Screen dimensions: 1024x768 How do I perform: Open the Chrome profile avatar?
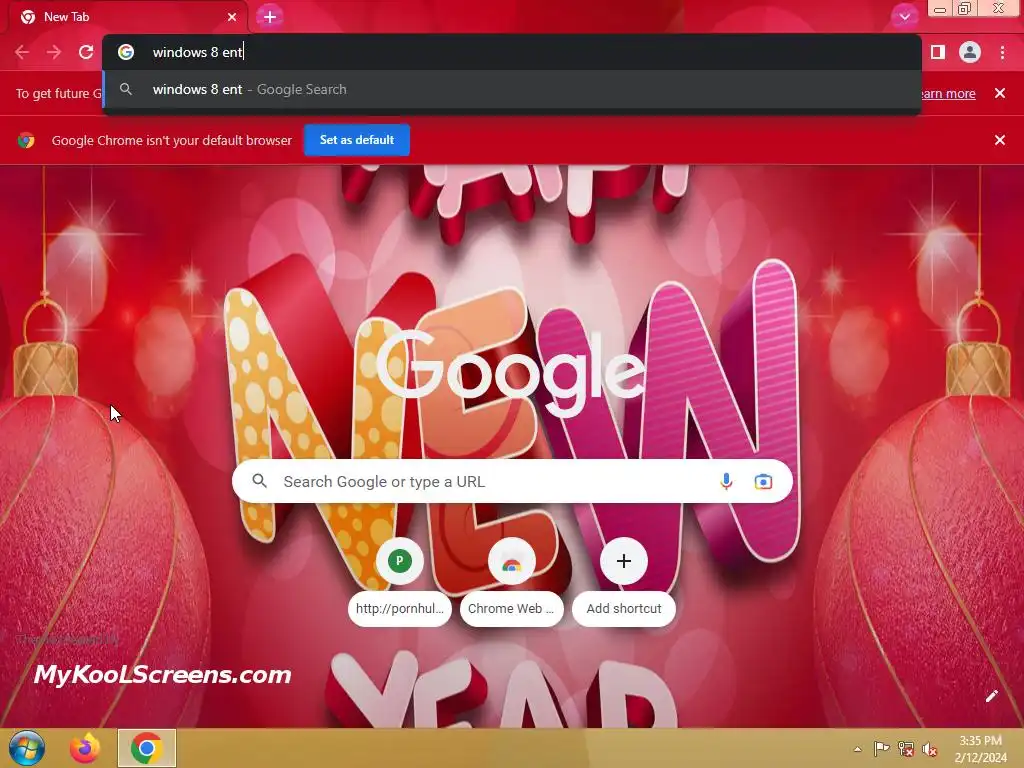tap(970, 52)
